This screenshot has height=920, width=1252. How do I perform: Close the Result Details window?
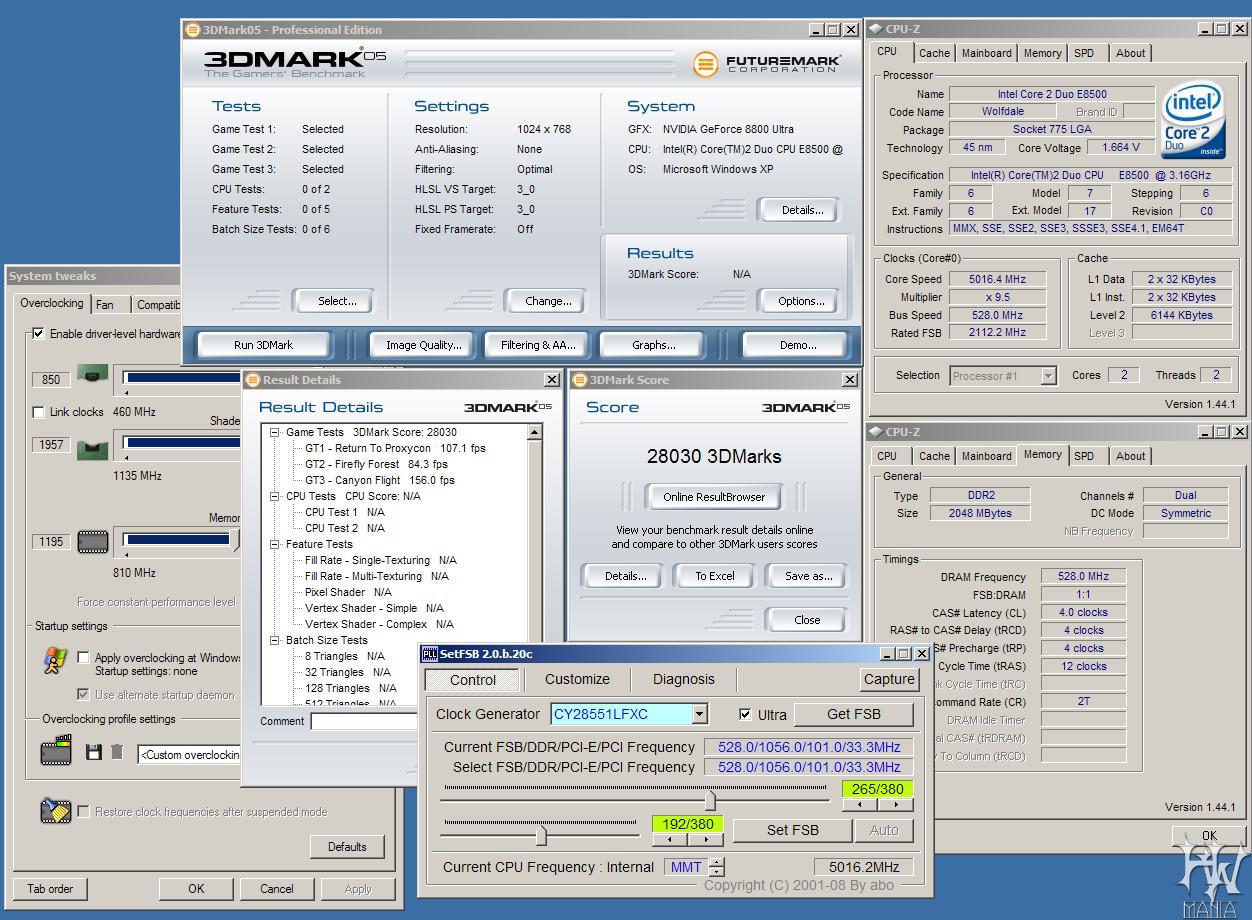552,380
